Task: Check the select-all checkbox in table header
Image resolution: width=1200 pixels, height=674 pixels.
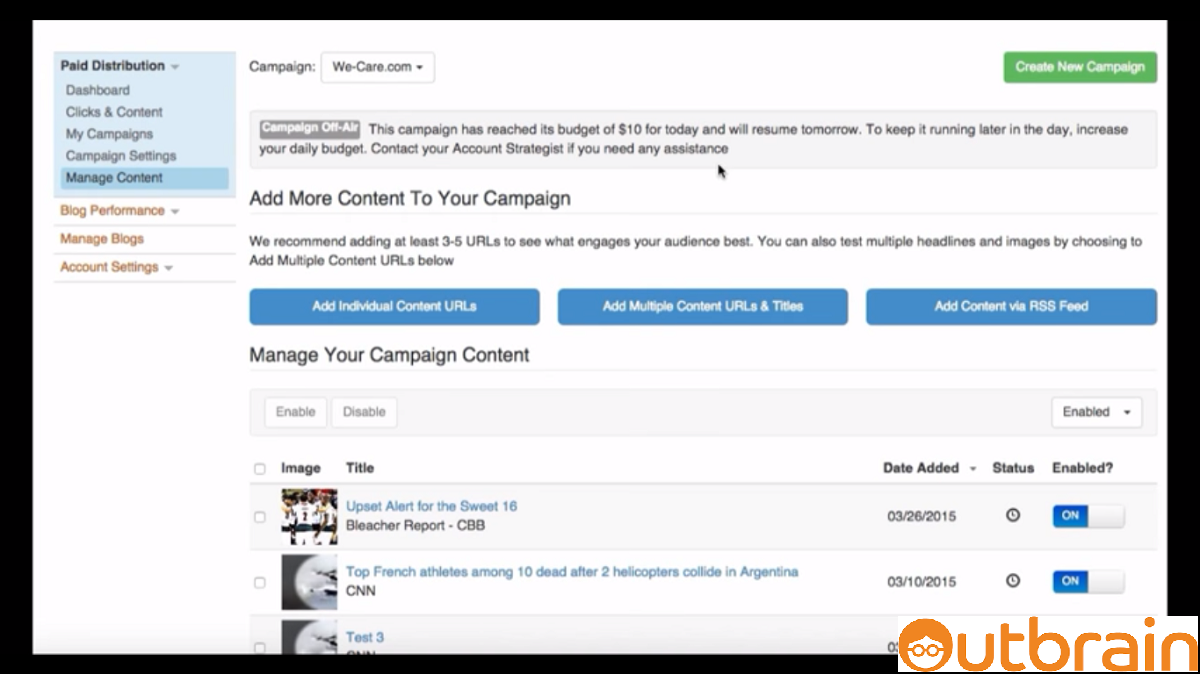Action: click(260, 468)
